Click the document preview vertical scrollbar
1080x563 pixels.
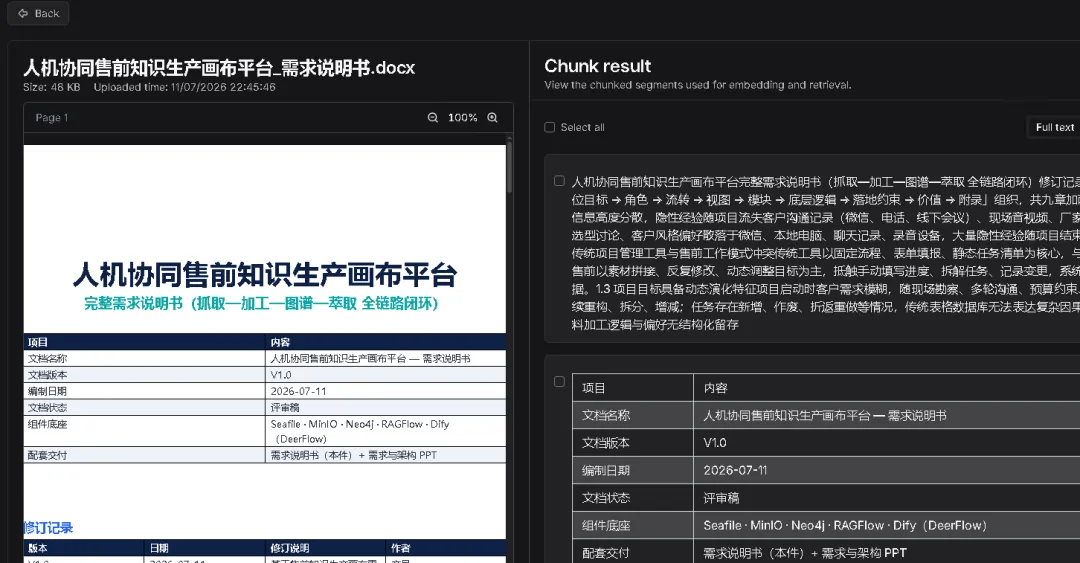(510, 165)
